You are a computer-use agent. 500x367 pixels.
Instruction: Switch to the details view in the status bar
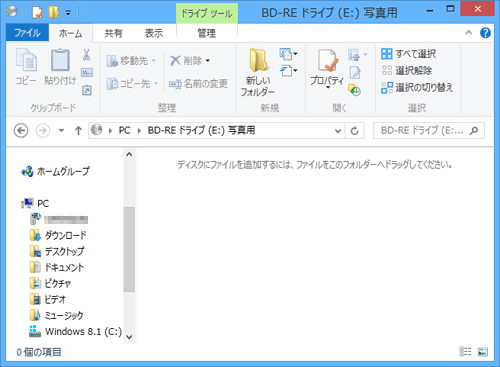tap(465, 352)
